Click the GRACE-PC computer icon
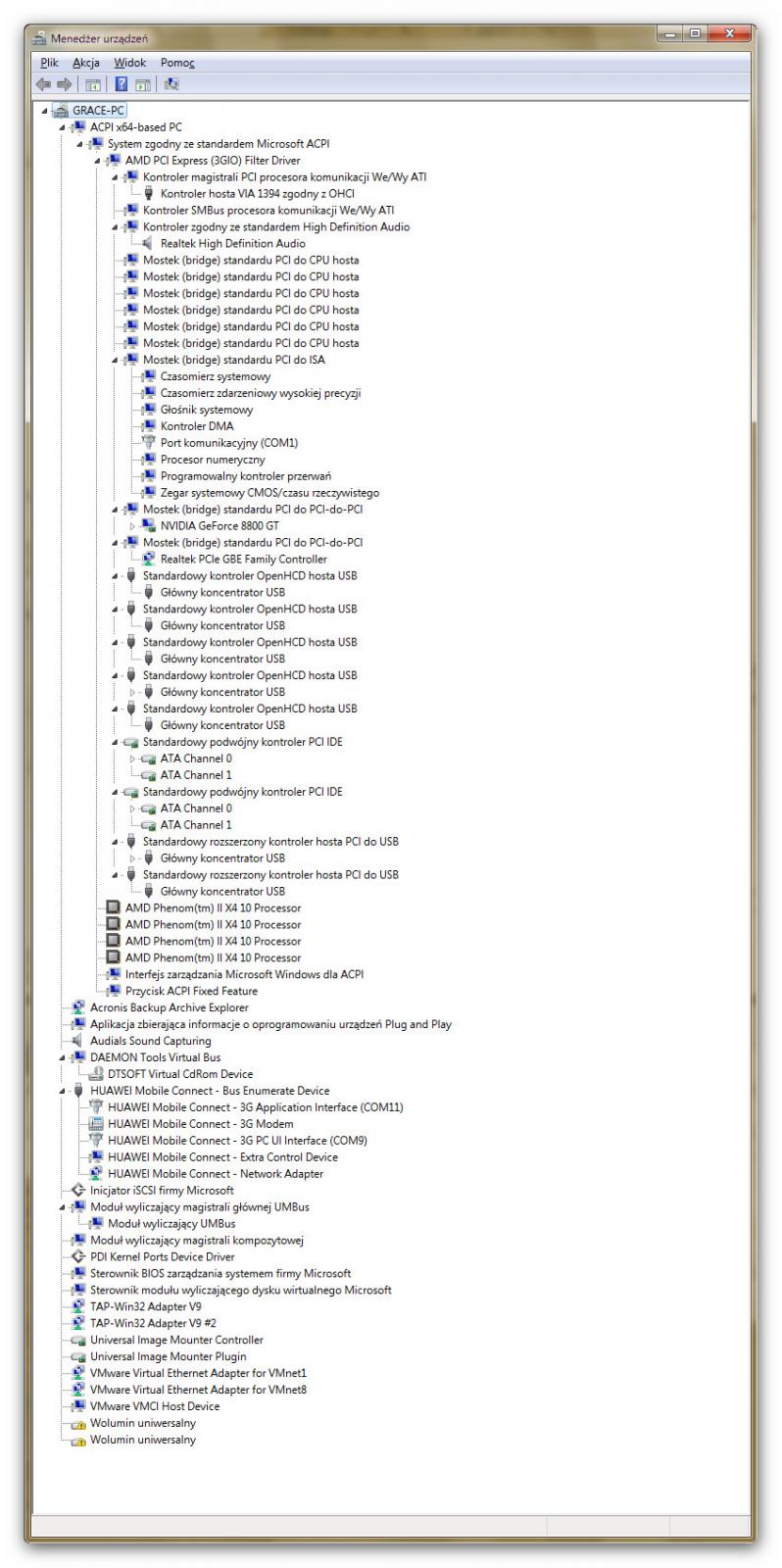The width and height of the screenshot is (782, 1568). (x=61, y=111)
